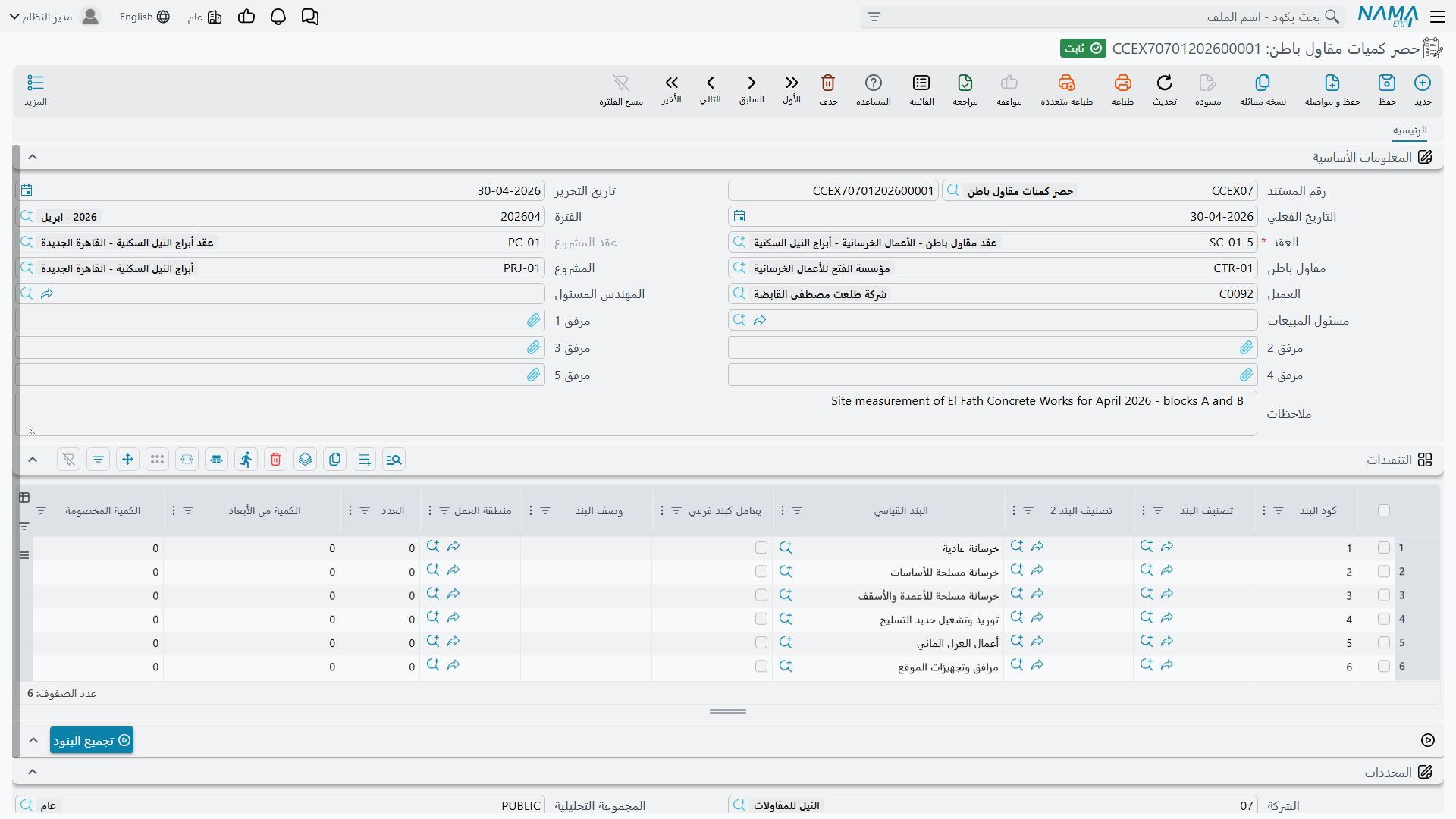The width and height of the screenshot is (1456, 819).
Task: Check يعامل كبند فرعي for row 3
Action: 761,595
